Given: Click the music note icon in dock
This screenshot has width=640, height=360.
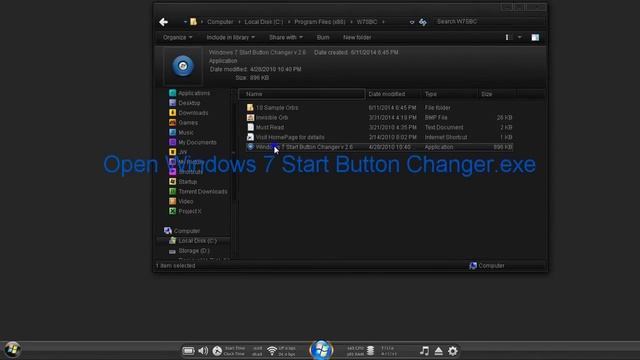Looking at the screenshot, I should [x=424, y=351].
